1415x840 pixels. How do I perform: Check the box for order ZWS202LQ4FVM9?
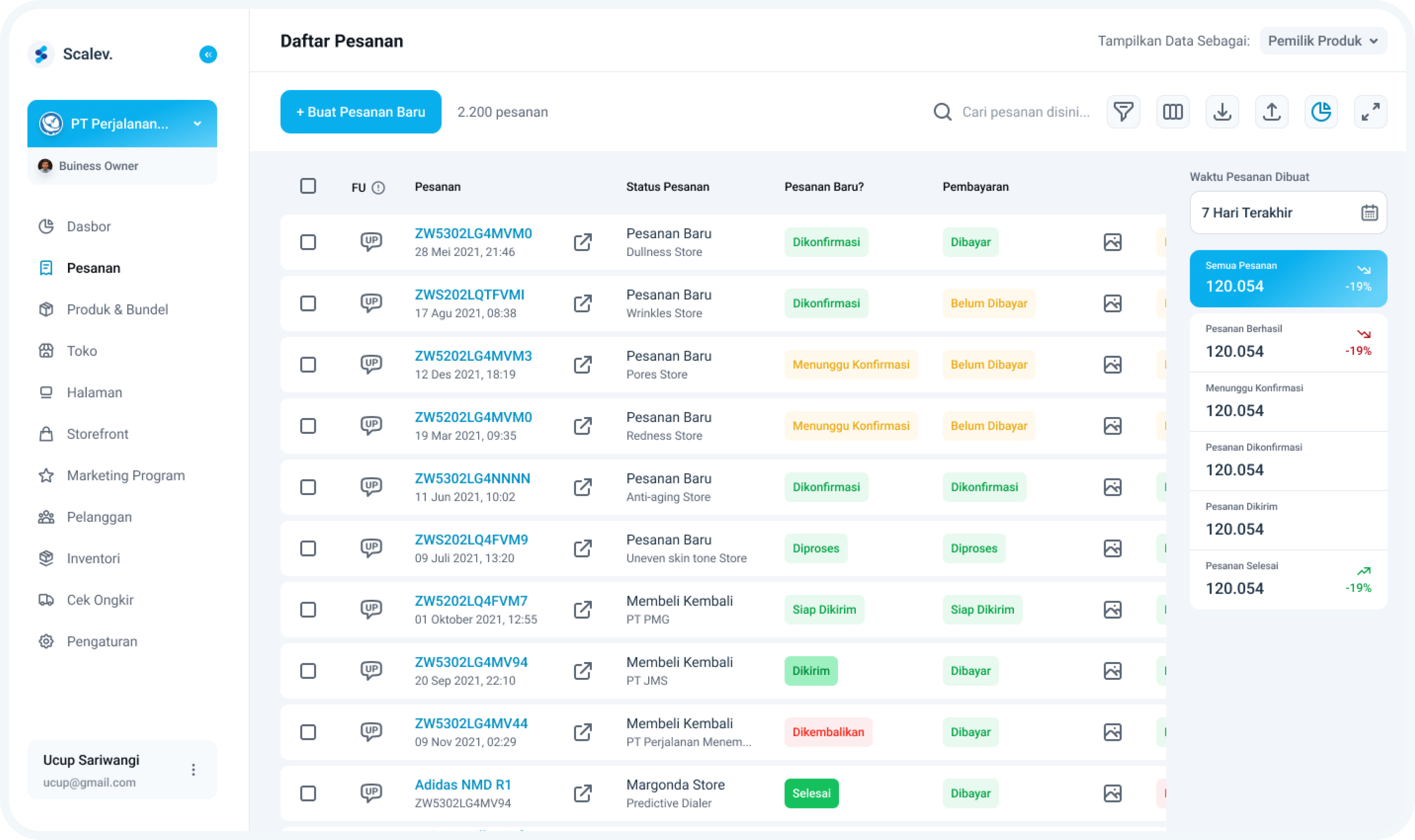point(308,548)
